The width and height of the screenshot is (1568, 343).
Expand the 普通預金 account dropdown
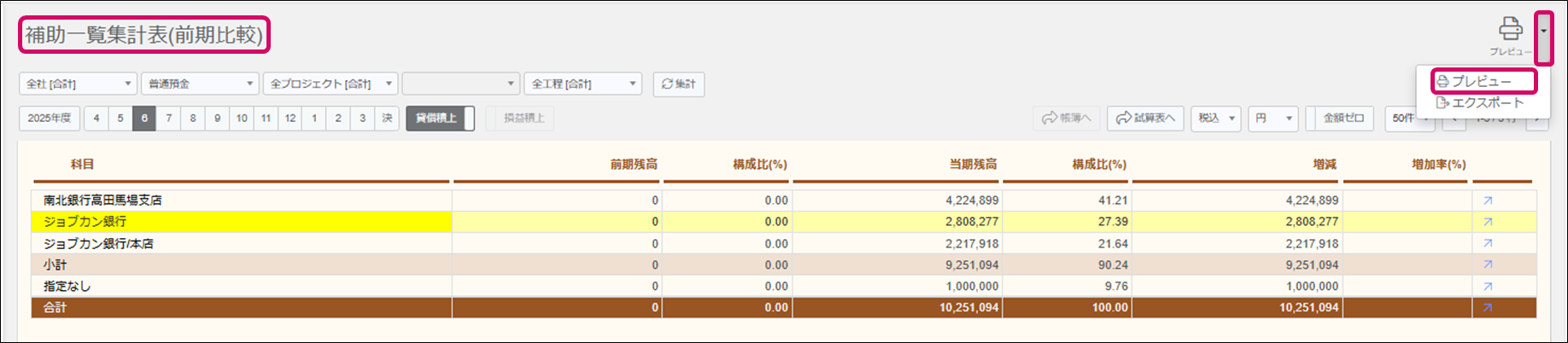point(200,84)
